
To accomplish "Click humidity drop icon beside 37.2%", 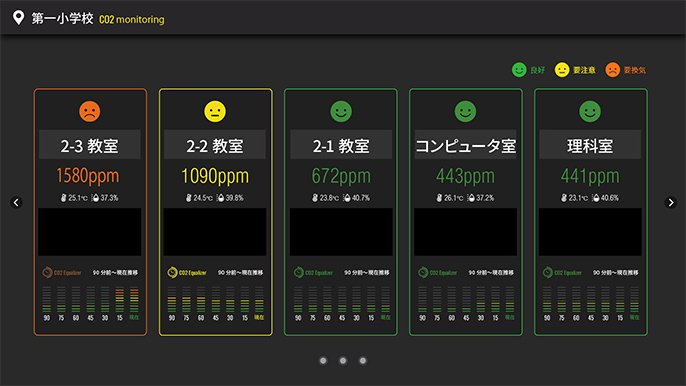I will [471, 198].
